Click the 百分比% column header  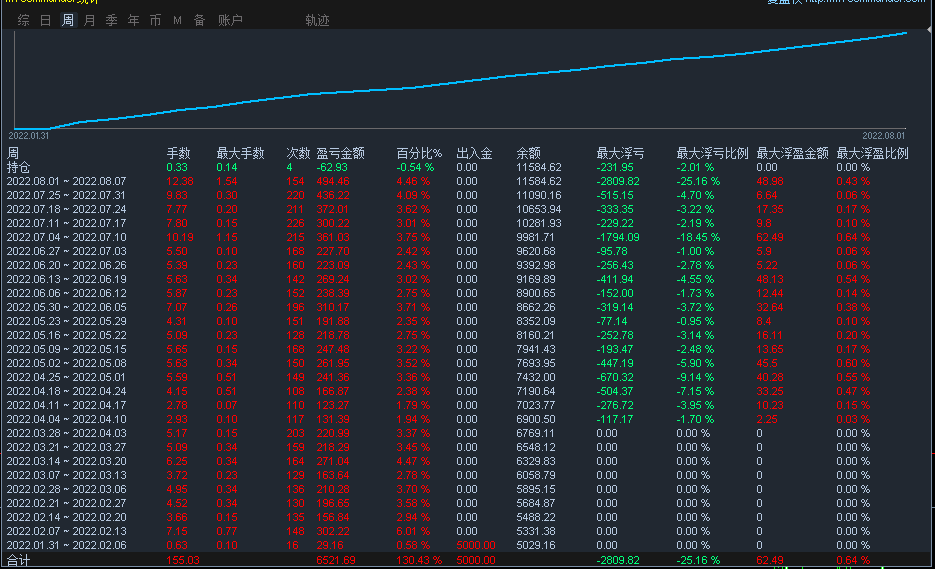click(419, 153)
